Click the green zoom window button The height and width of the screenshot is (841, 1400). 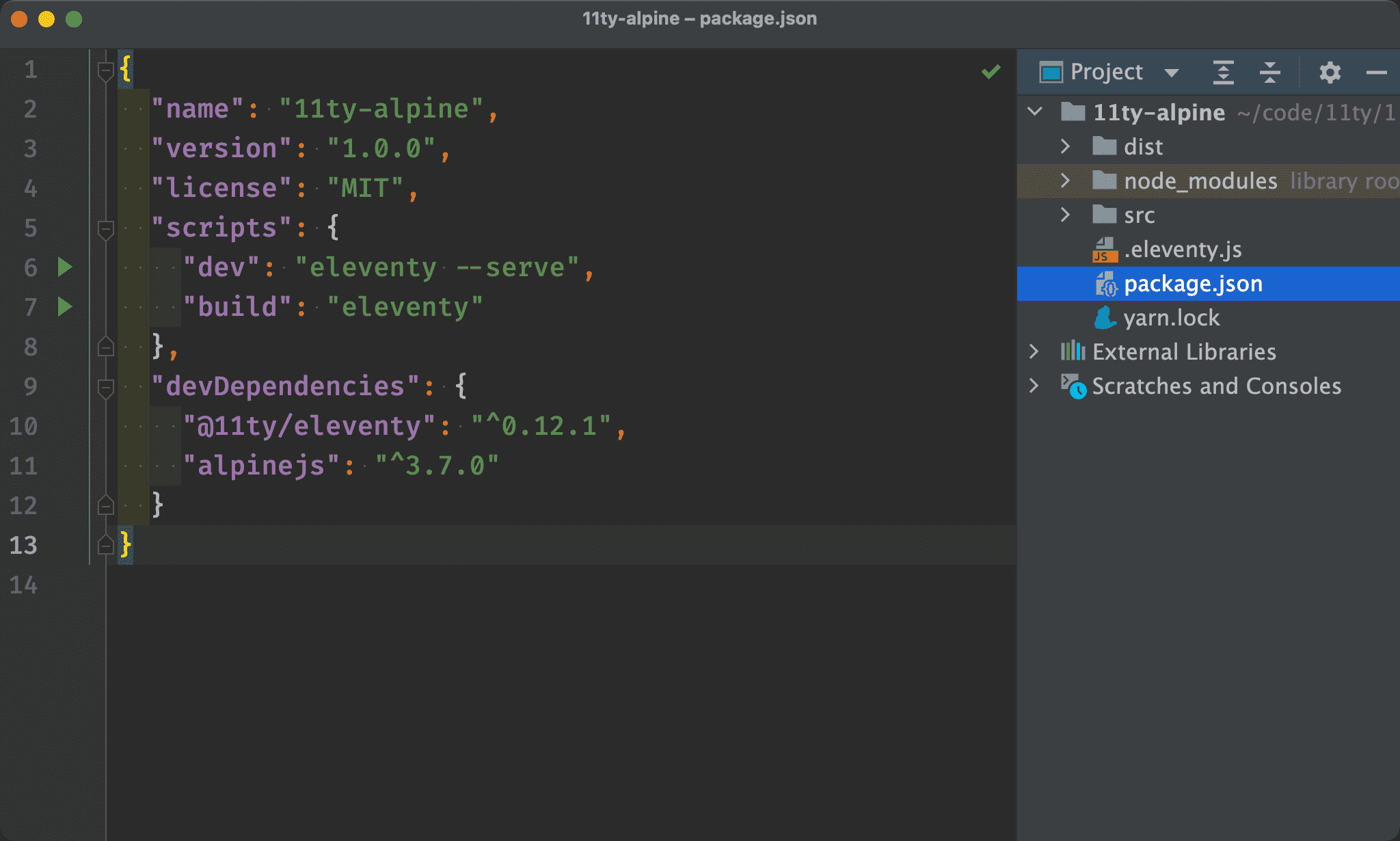pos(74,19)
